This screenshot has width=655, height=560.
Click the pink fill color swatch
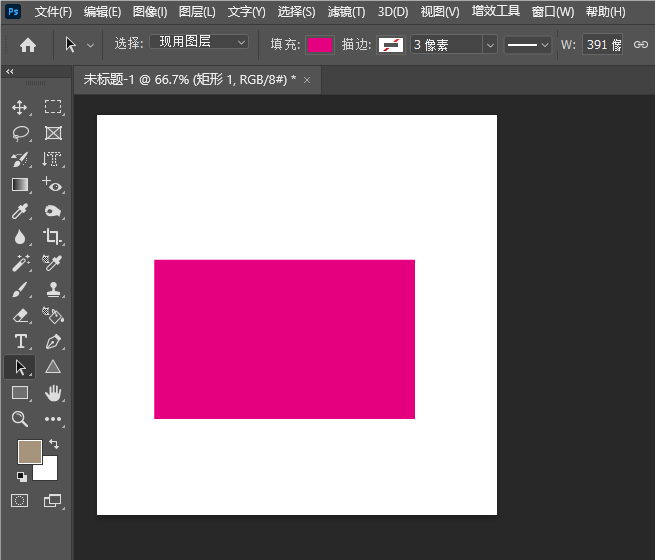320,45
